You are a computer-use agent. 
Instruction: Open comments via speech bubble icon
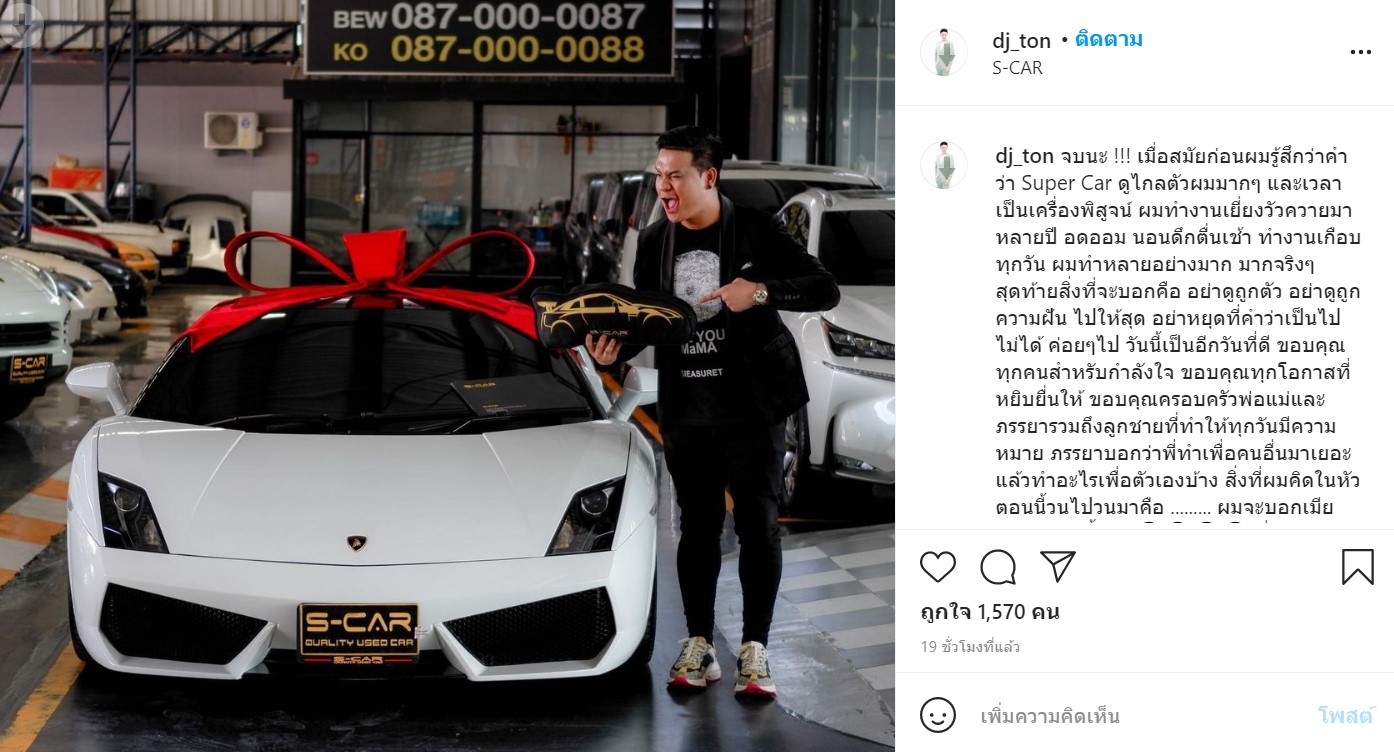[998, 567]
